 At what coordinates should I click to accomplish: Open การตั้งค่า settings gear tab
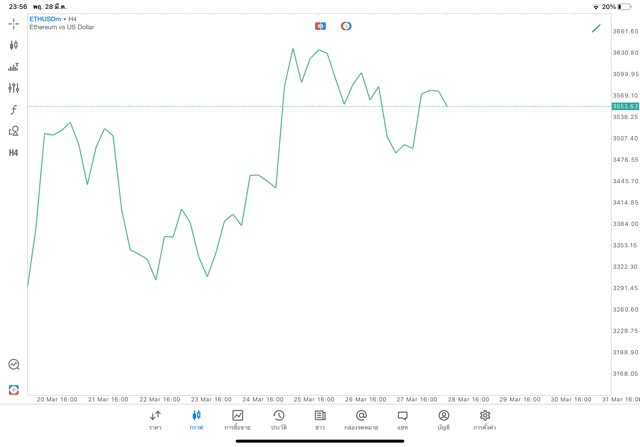click(x=485, y=420)
